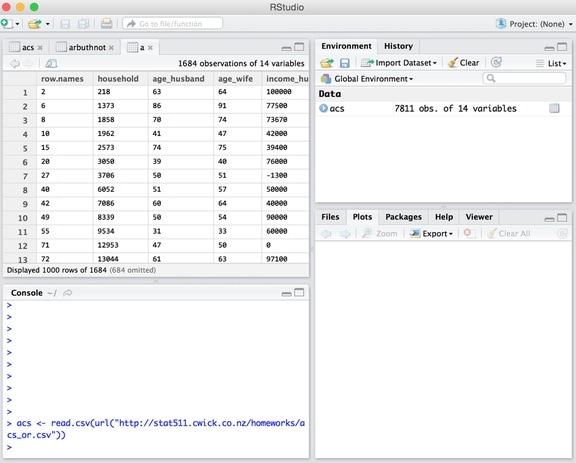The width and height of the screenshot is (576, 463).
Task: Switch to the History tab
Action: [x=399, y=46]
